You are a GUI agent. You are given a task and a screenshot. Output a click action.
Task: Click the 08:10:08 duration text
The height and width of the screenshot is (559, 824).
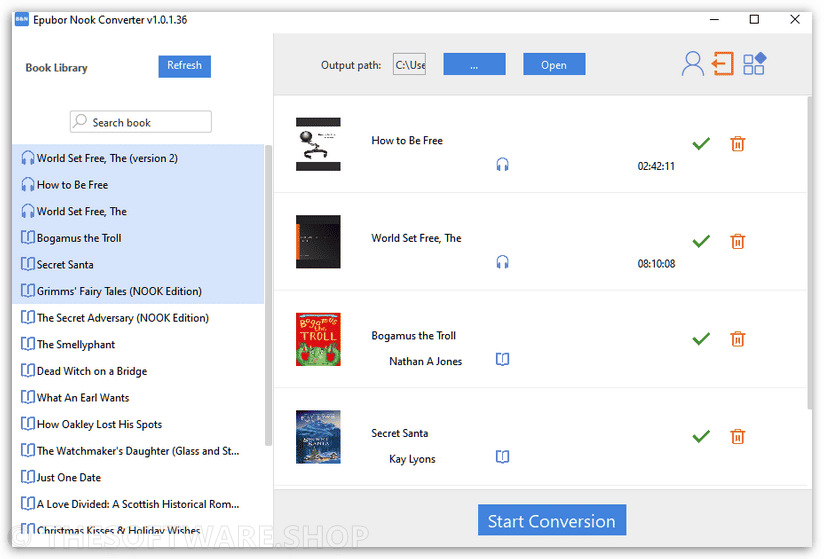pos(656,264)
